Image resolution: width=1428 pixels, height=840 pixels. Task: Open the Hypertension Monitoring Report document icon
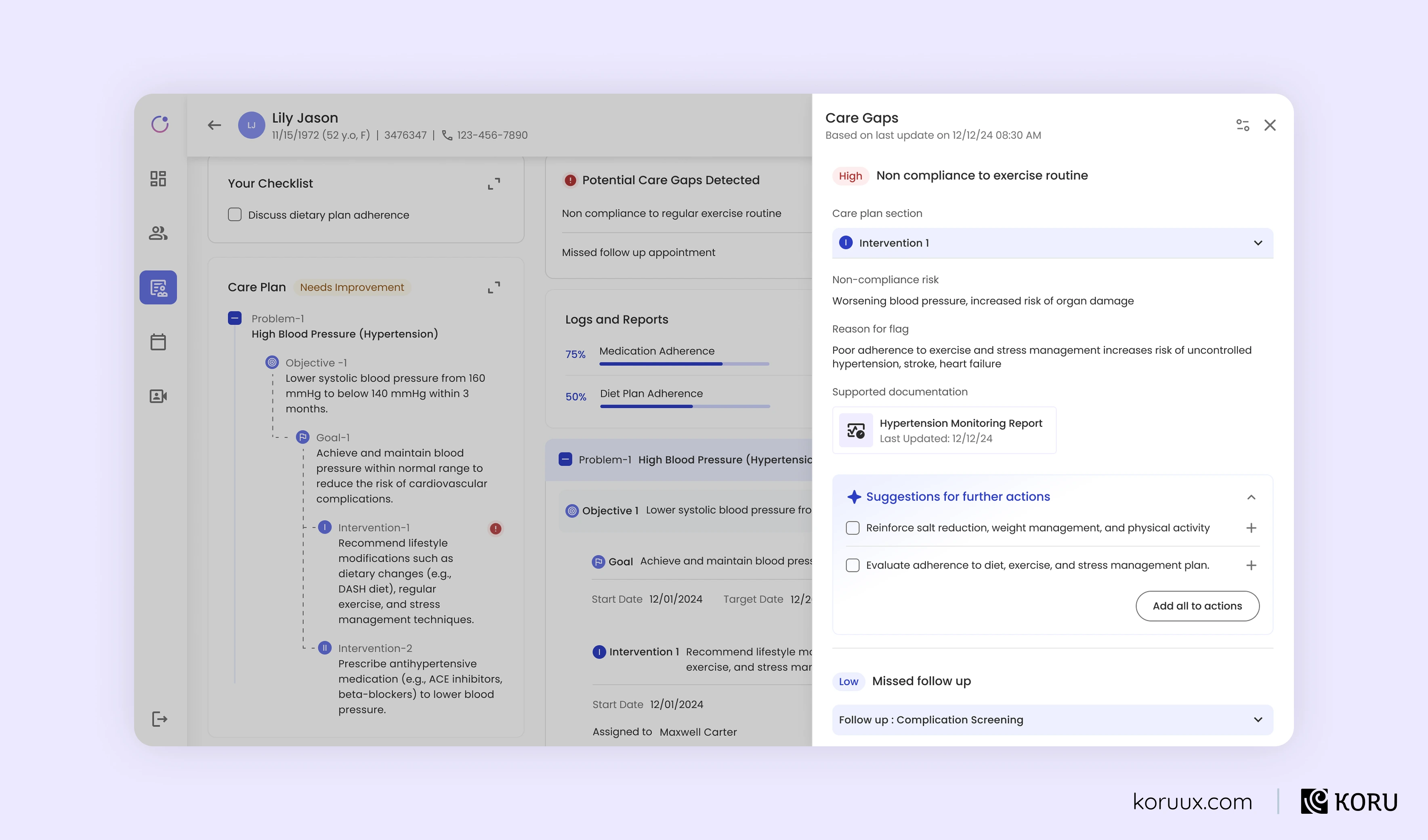(x=856, y=431)
